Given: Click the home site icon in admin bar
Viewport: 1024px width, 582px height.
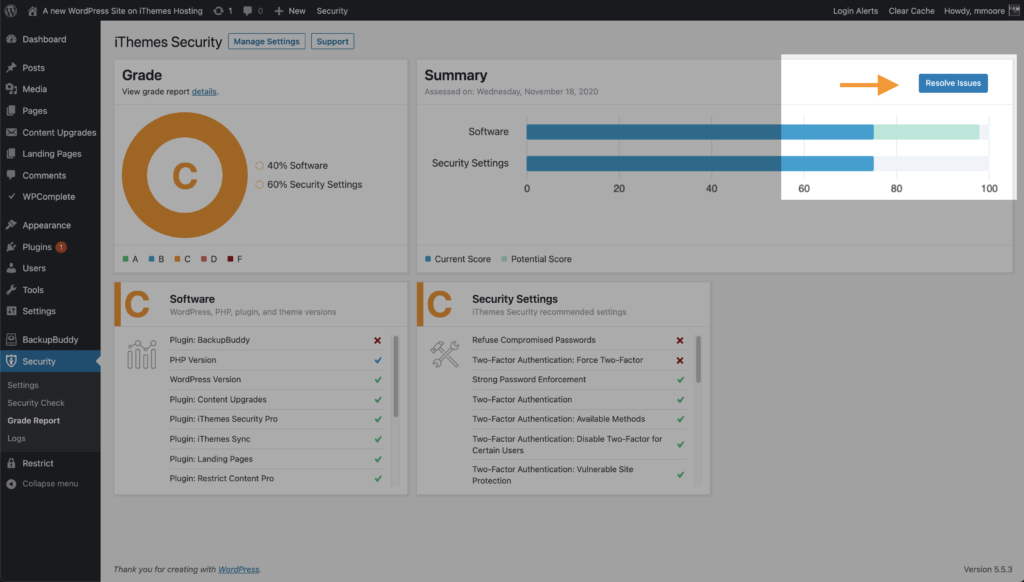Looking at the screenshot, I should (32, 11).
